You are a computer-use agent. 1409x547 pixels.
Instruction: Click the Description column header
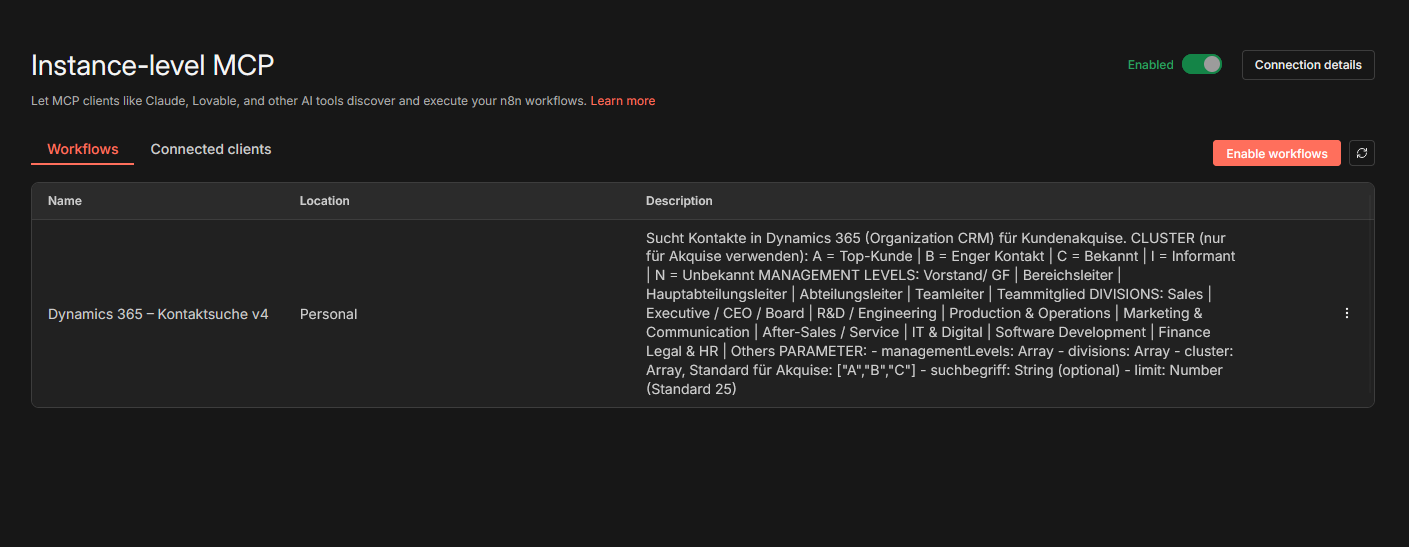(679, 201)
